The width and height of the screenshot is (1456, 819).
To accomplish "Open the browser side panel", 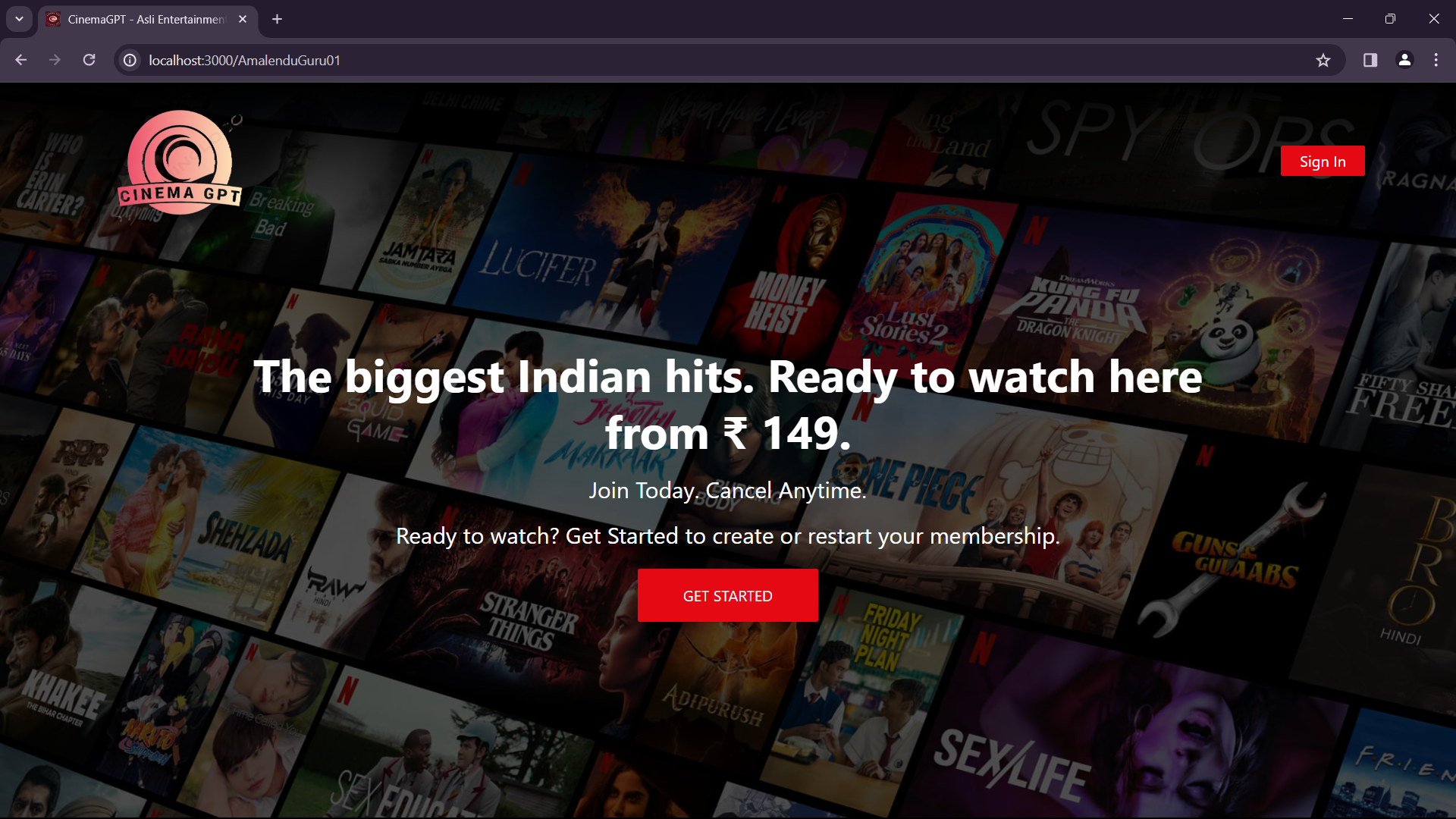I will click(1370, 60).
